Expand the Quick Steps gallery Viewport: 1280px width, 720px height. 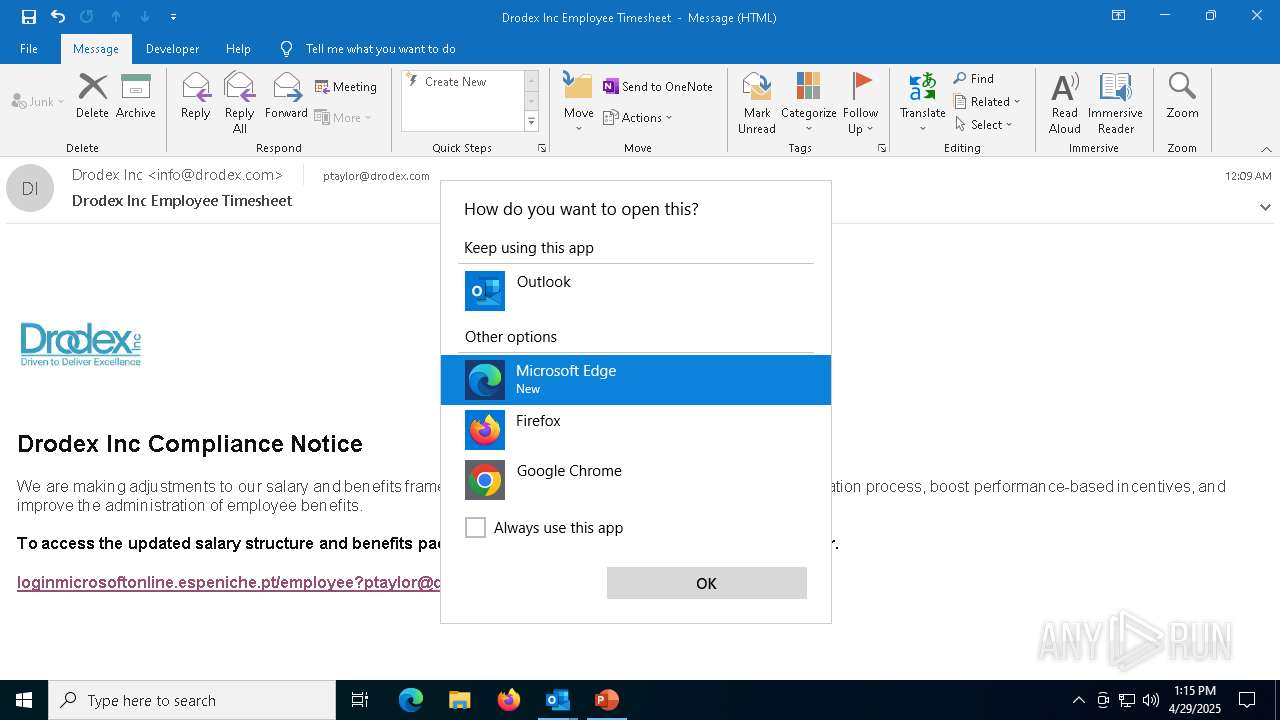click(531, 122)
